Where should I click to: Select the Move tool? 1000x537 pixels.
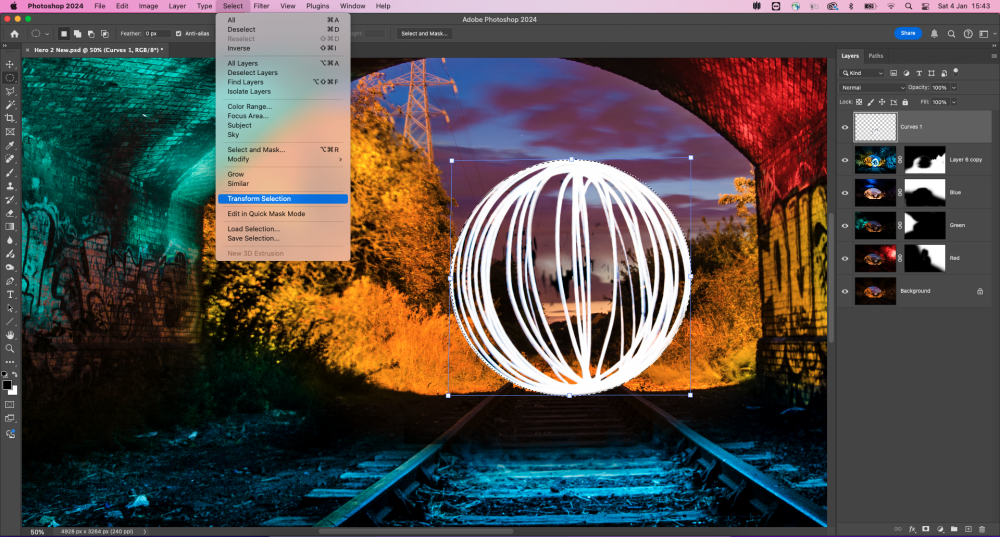point(10,64)
